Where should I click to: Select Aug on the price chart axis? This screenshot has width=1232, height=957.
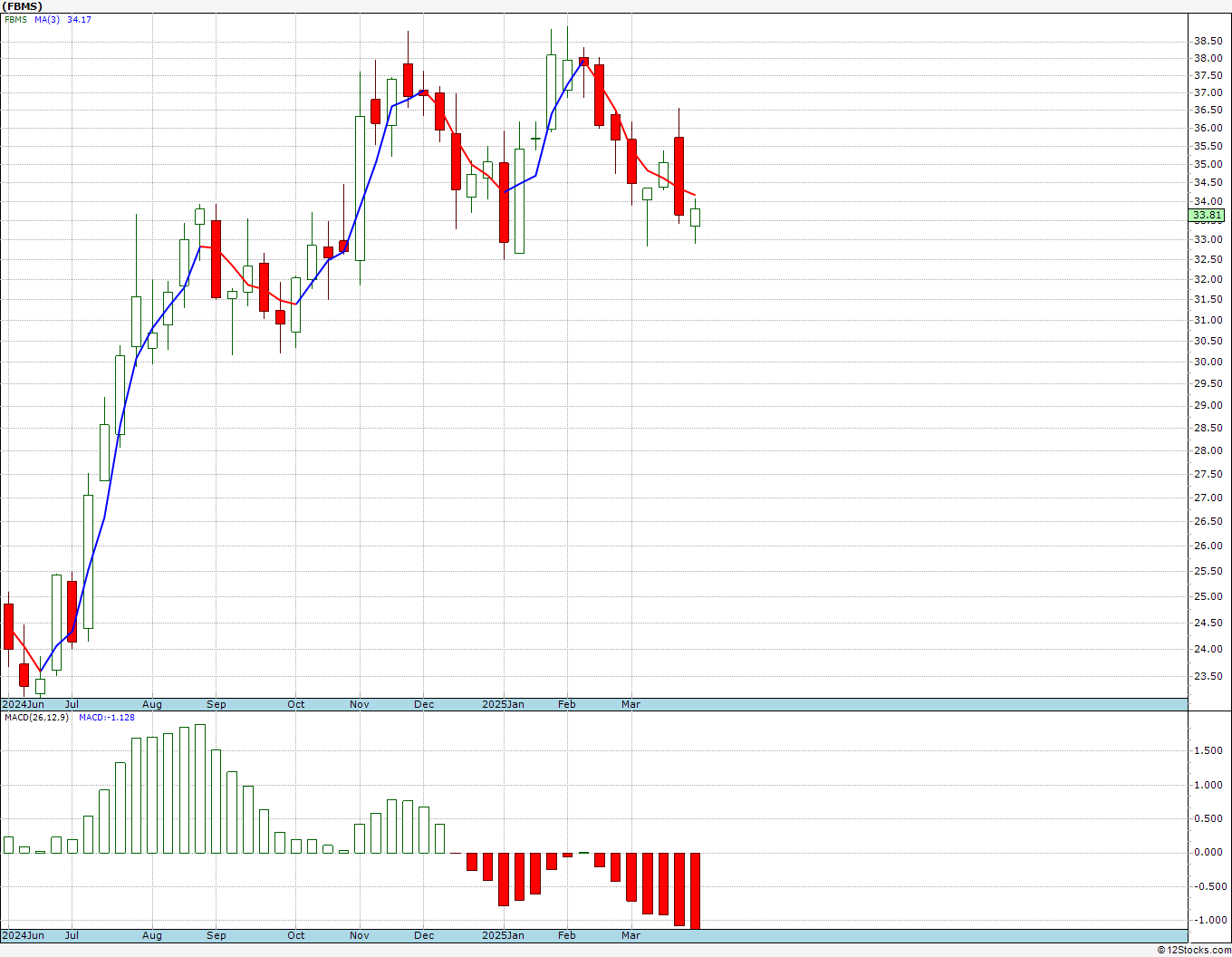pos(152,704)
